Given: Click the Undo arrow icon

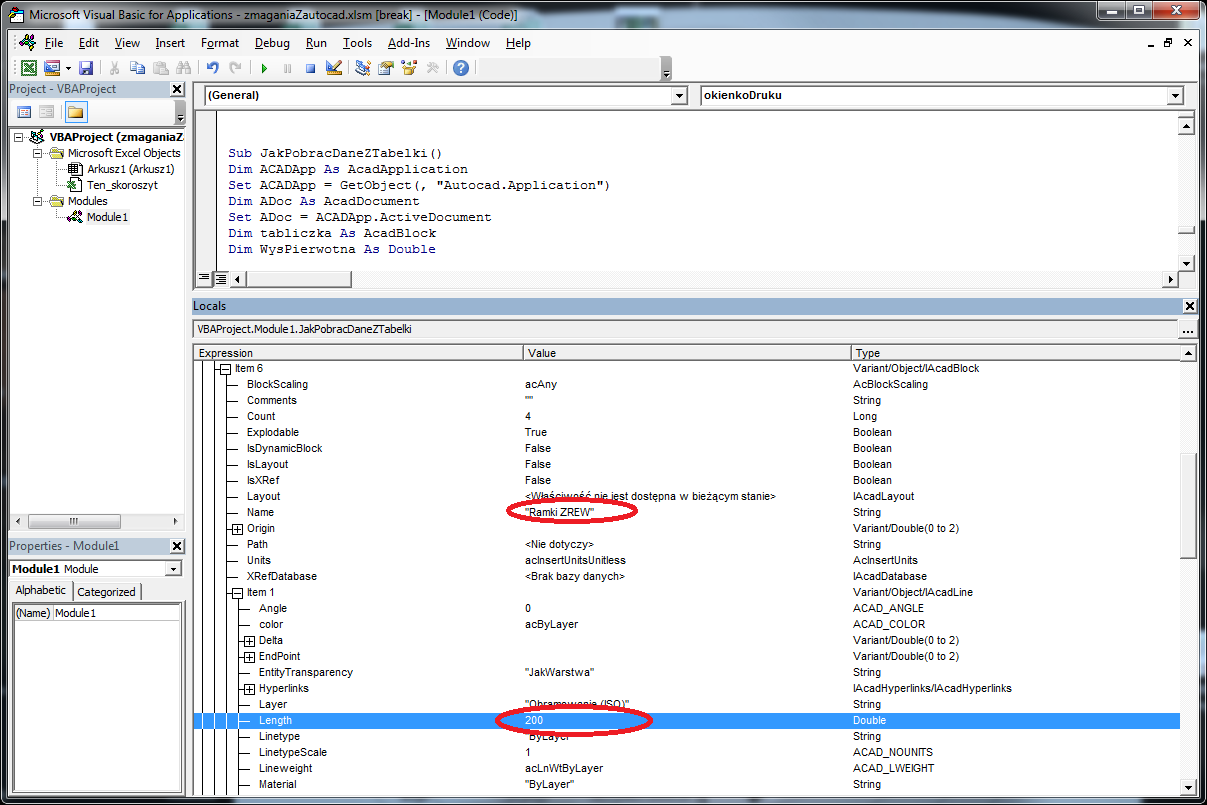Looking at the screenshot, I should pos(212,68).
